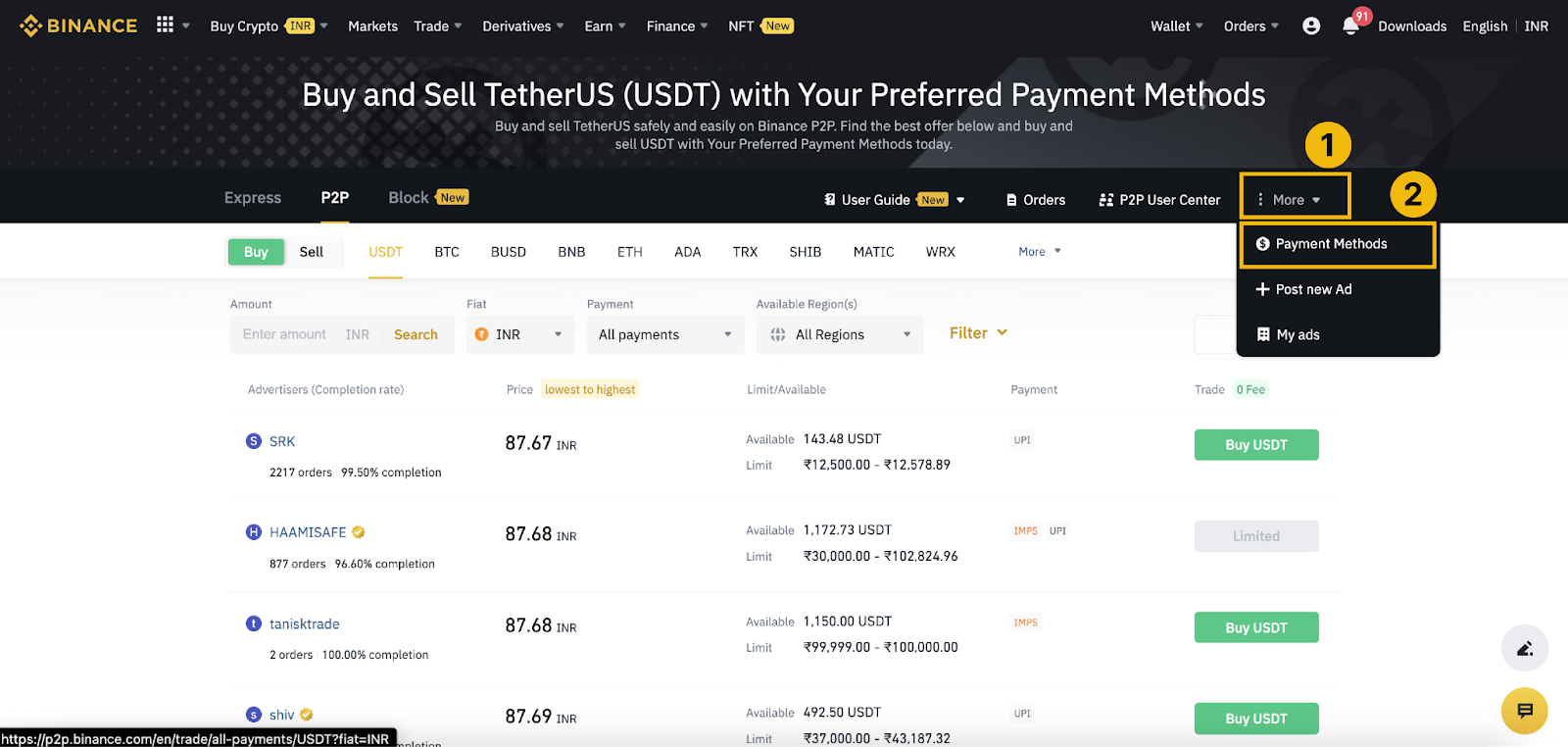Open the apps grid menu icon
The image size is (1568, 747).
(x=165, y=25)
